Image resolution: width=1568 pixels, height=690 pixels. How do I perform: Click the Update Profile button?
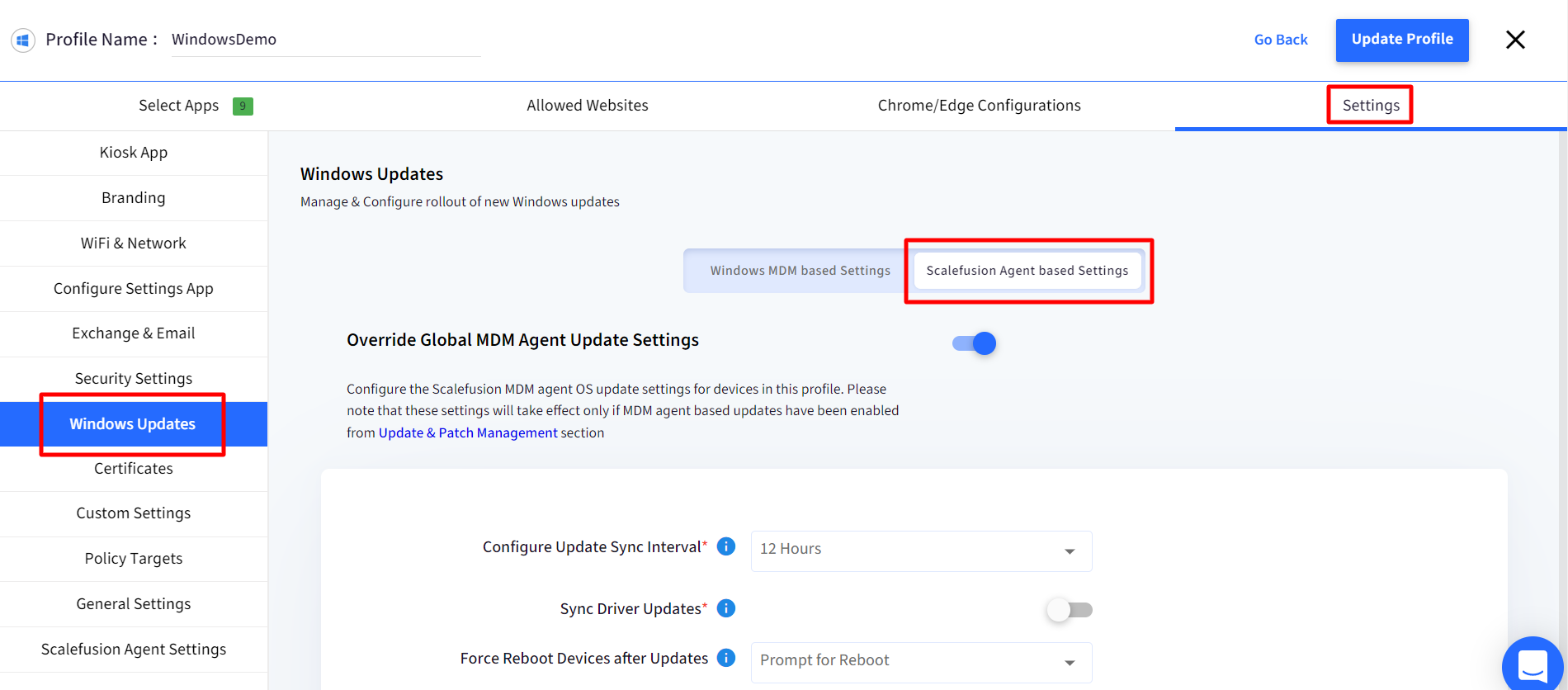1402,40
